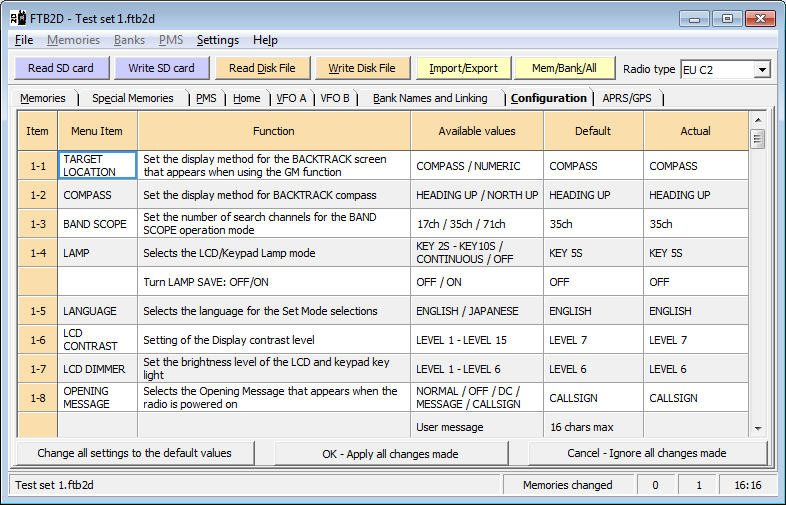Click the FTB2D app icon in title bar
The image size is (786, 505).
17,18
